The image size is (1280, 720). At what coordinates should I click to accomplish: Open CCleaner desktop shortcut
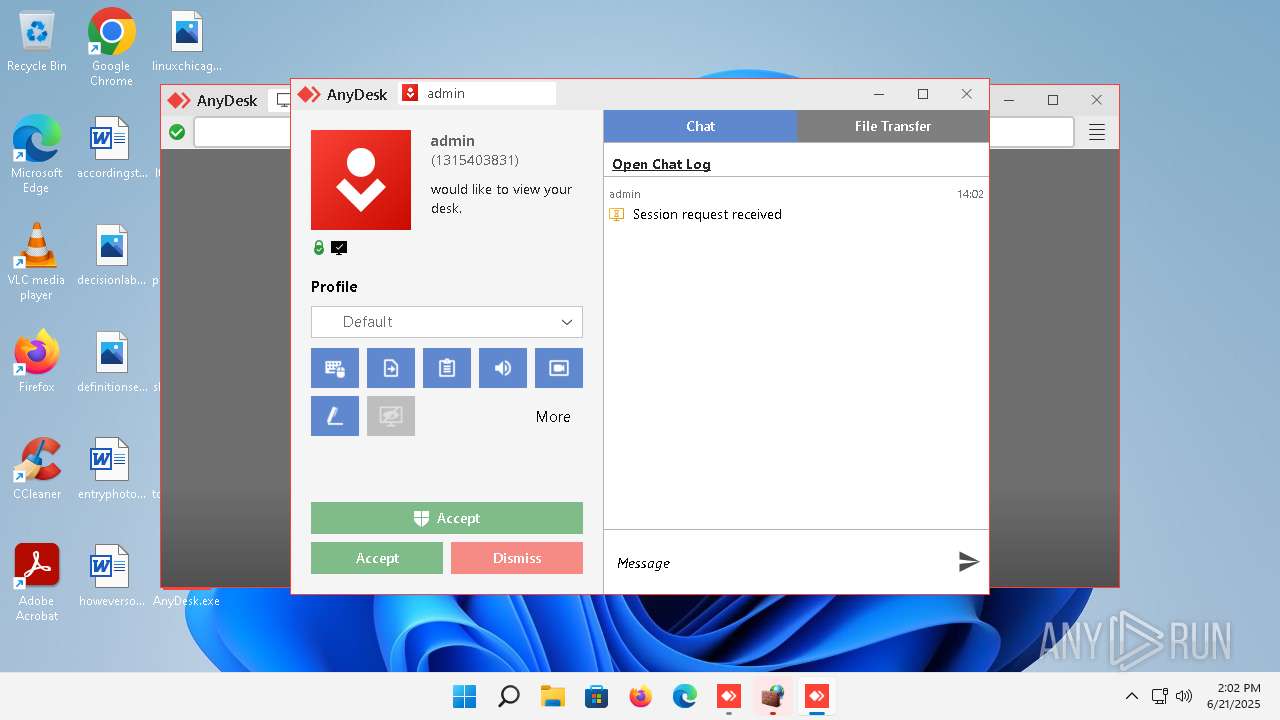[37, 468]
